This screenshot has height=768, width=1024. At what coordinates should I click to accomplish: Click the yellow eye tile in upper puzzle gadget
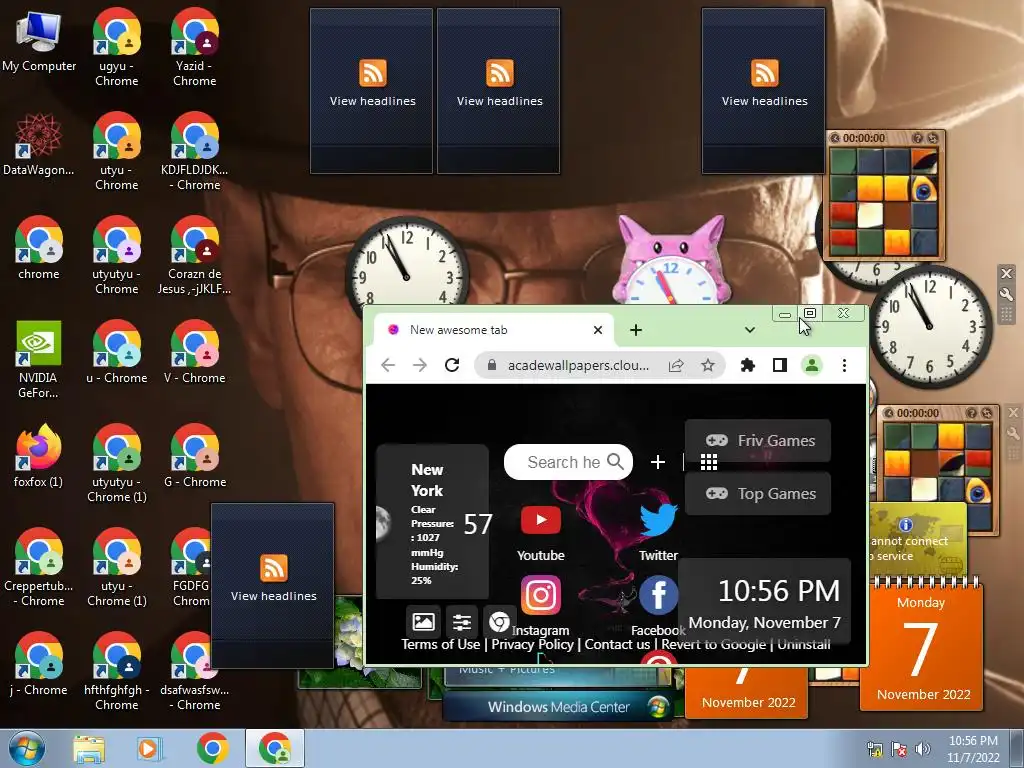(923, 189)
